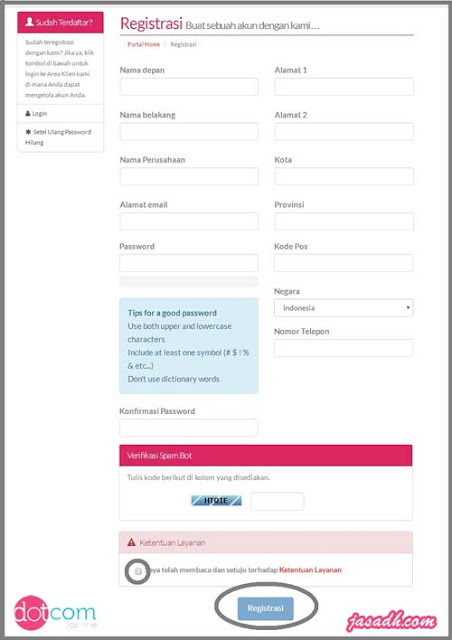452x640 pixels.
Task: Click the HTQIE captcha image
Action: point(216,500)
